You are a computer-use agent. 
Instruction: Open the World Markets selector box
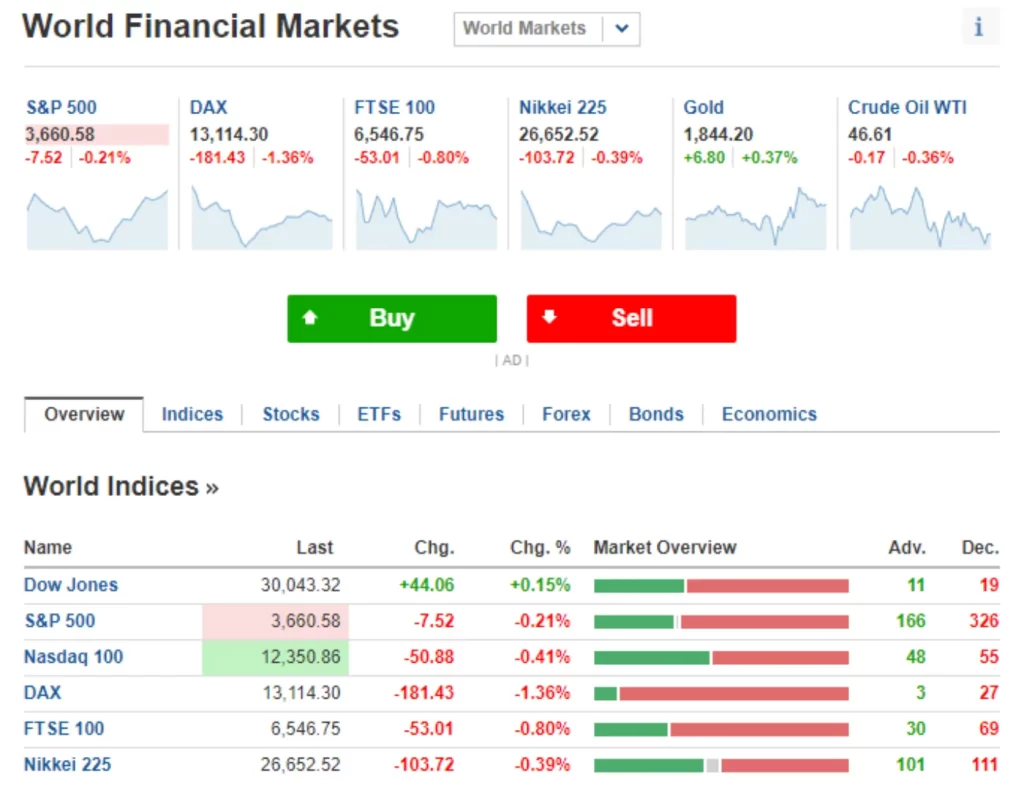click(x=547, y=29)
